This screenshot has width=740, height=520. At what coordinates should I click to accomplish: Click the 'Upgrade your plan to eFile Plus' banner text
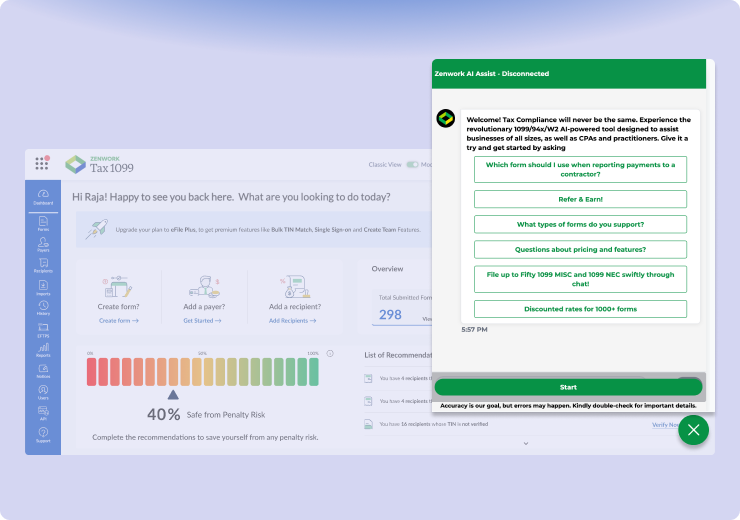pyautogui.click(x=268, y=230)
